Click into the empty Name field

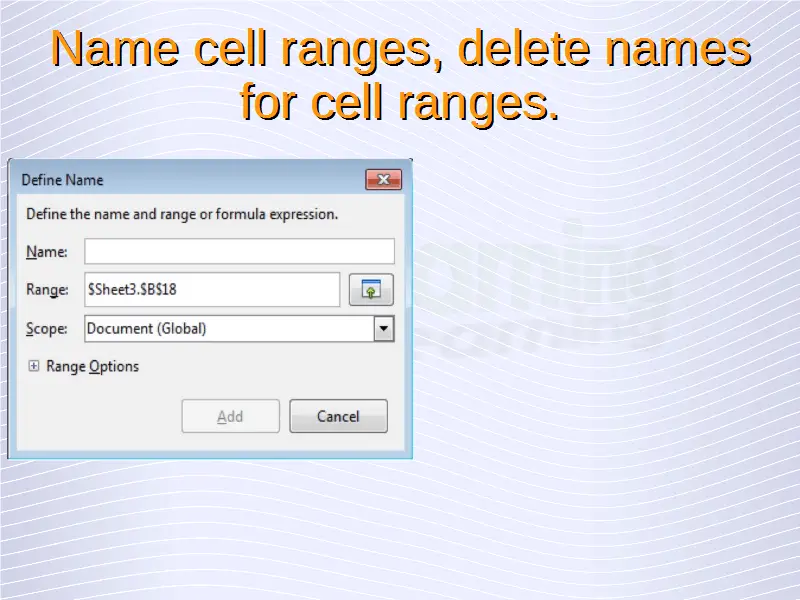click(239, 251)
